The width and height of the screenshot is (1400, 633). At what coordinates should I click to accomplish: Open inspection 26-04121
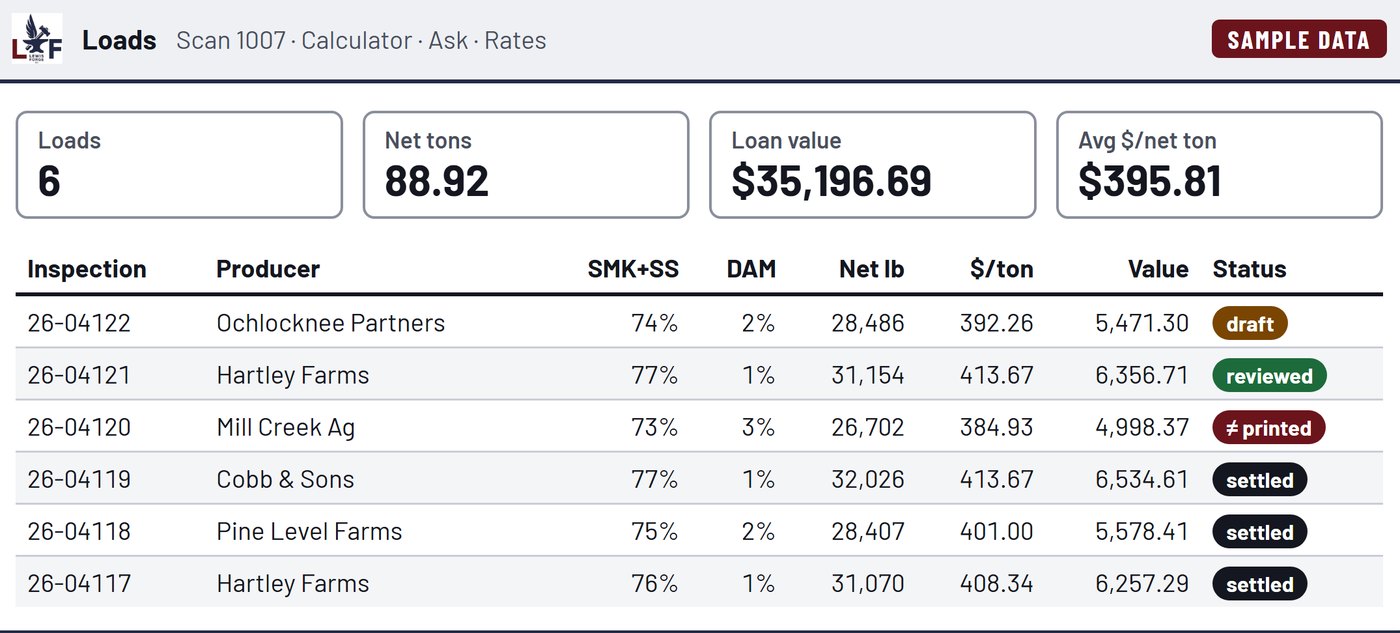[x=79, y=375]
